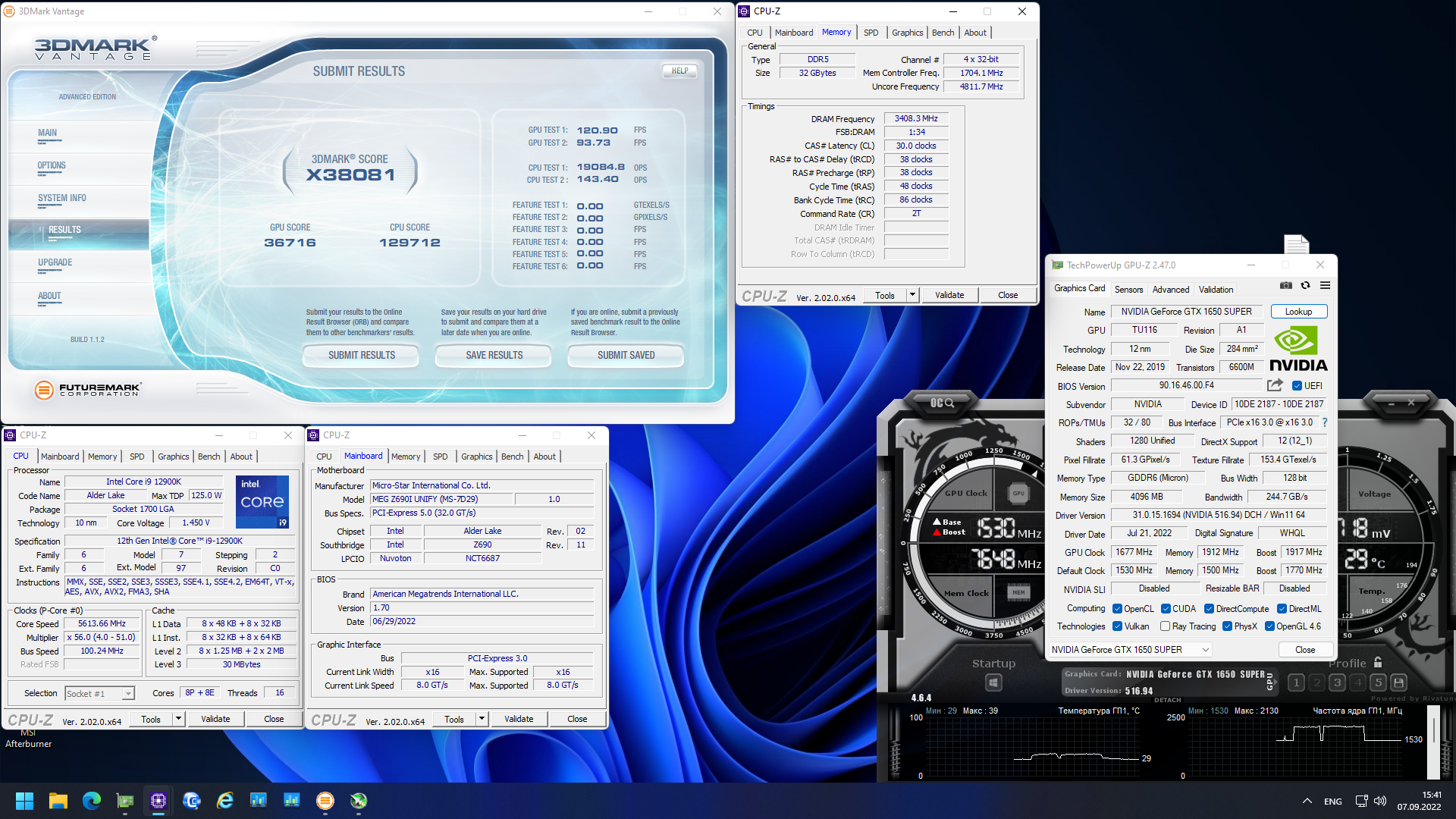Switch to the CPU-Z taskbar icon
1456x819 pixels.
click(158, 801)
